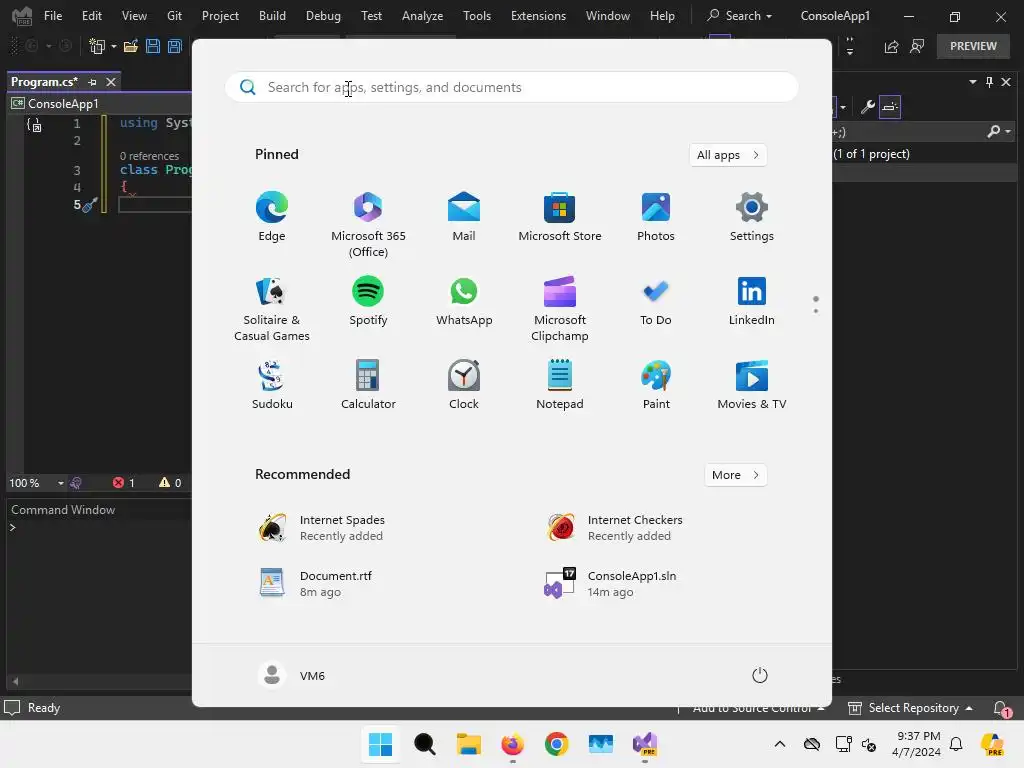Launch the Photos app

[x=656, y=217]
